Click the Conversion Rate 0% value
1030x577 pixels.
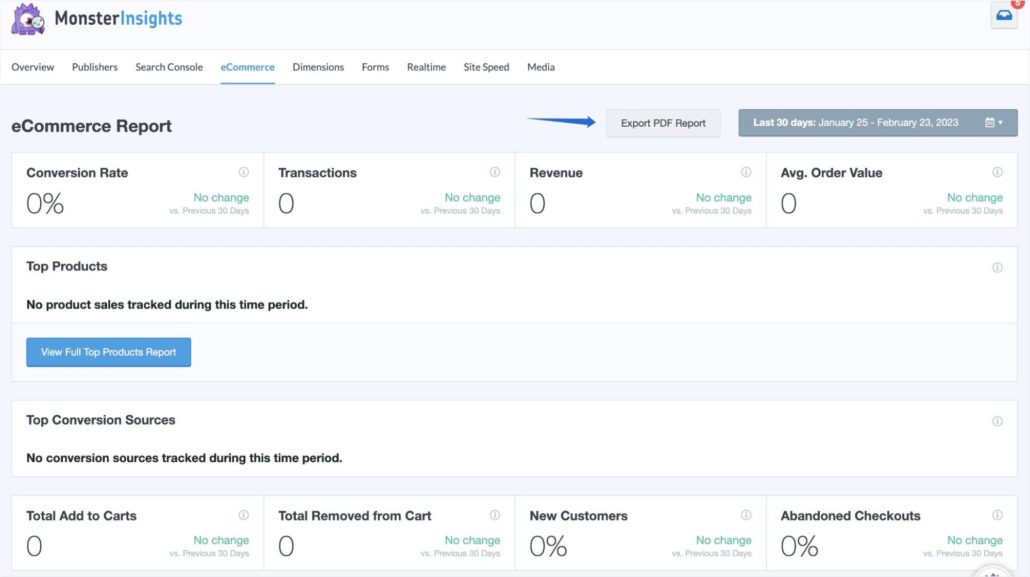point(45,204)
